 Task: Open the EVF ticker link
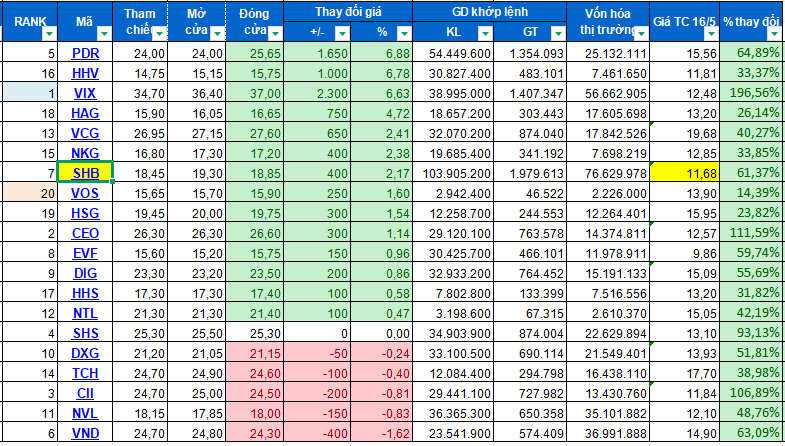pyautogui.click(x=85, y=253)
